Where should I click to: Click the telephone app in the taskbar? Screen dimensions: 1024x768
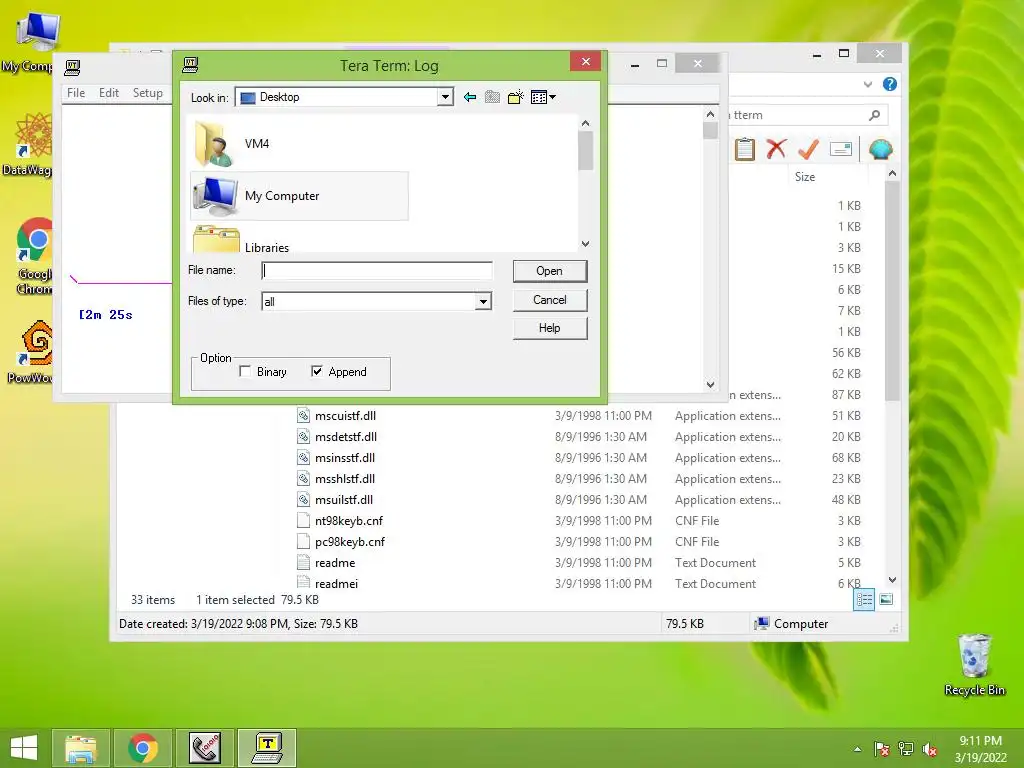click(204, 748)
